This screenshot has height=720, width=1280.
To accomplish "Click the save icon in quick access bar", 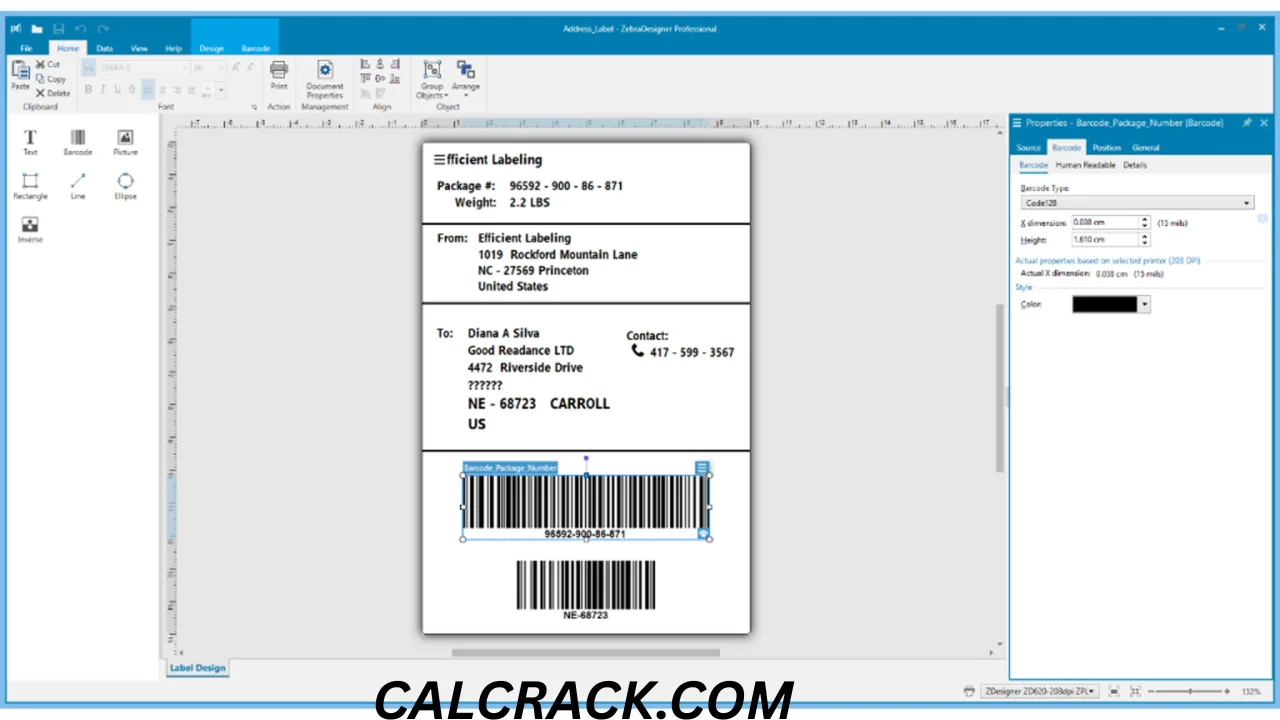I will tap(59, 29).
